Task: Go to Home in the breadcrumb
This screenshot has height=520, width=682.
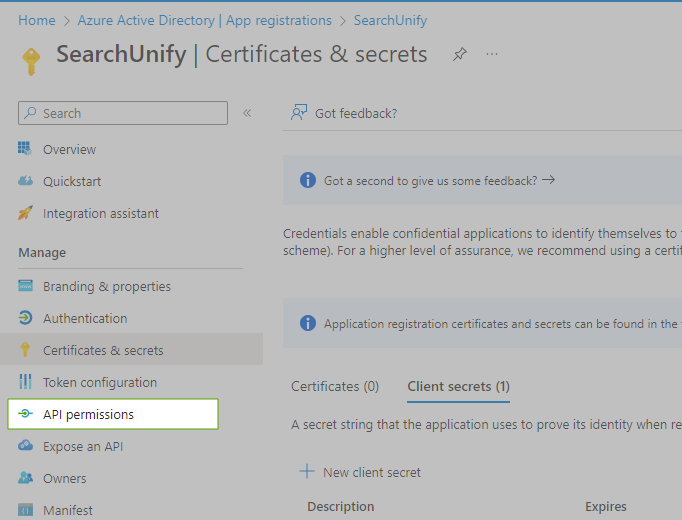Action: [37, 20]
